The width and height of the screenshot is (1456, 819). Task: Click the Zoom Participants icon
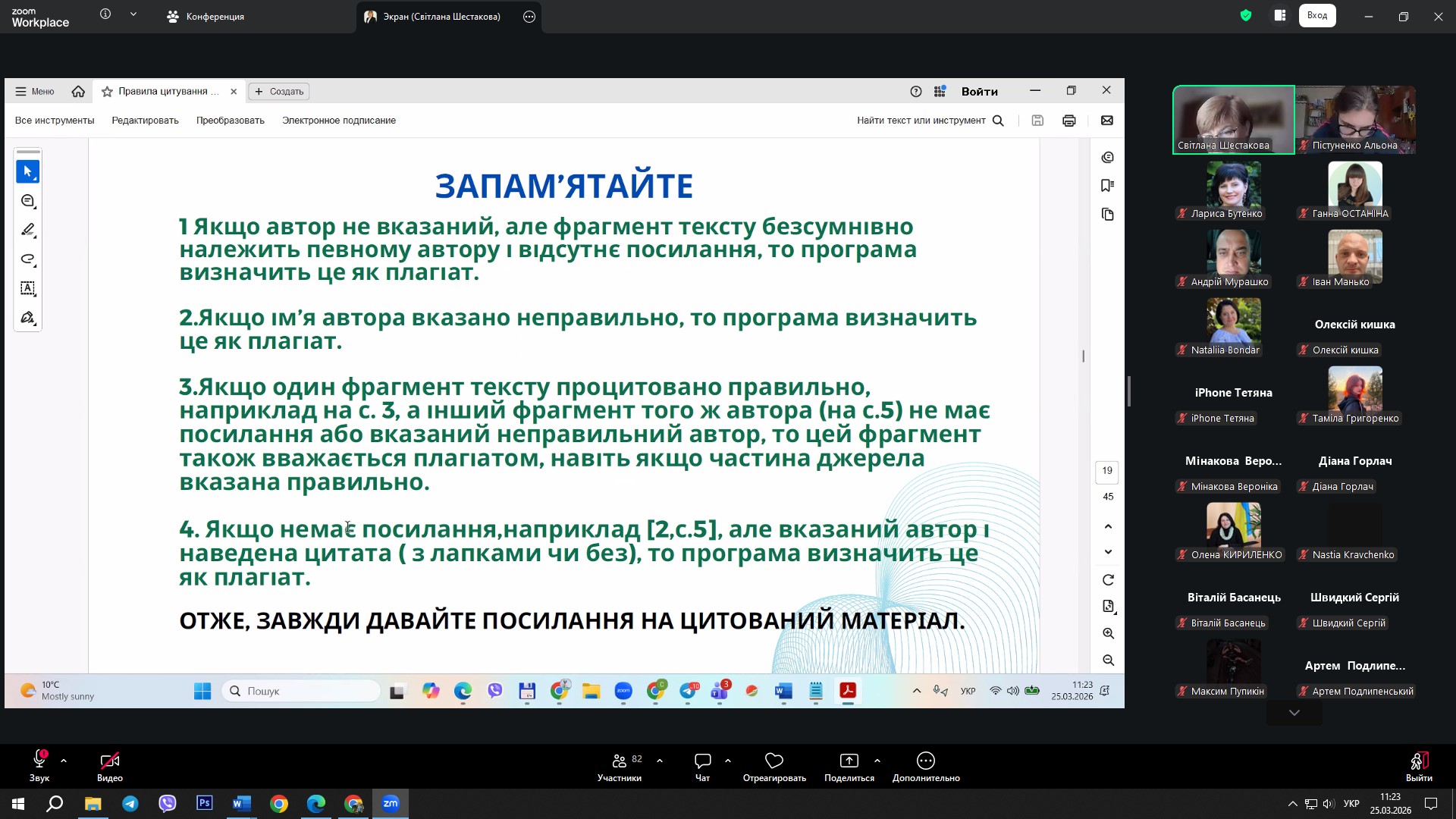coord(620,761)
